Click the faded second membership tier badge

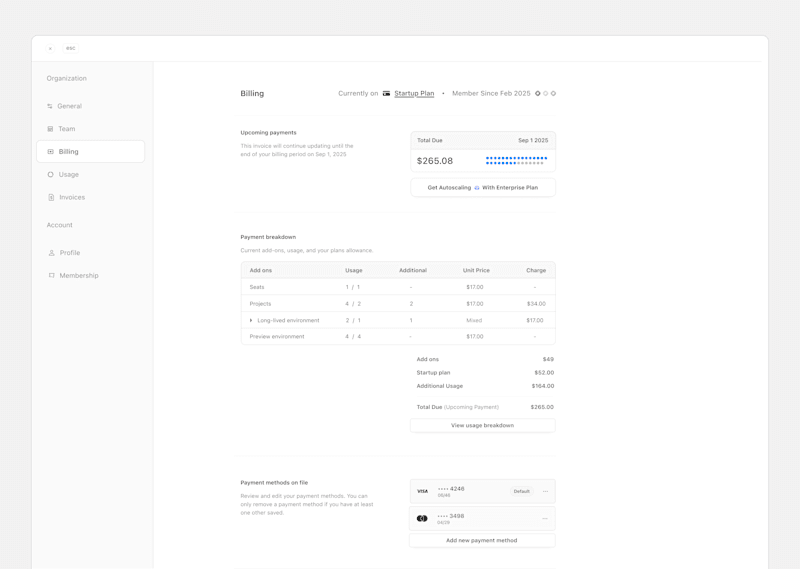tap(545, 93)
